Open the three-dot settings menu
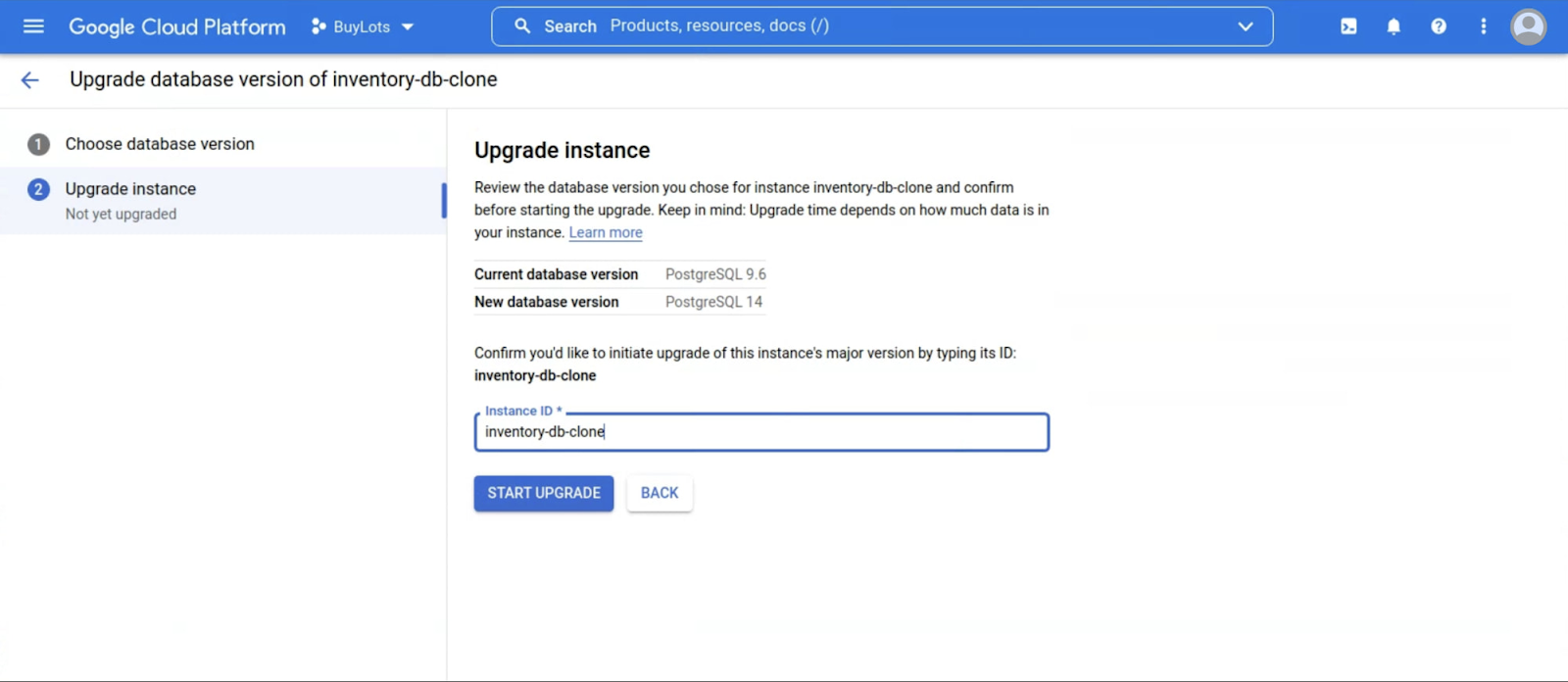1568x682 pixels. [x=1483, y=26]
